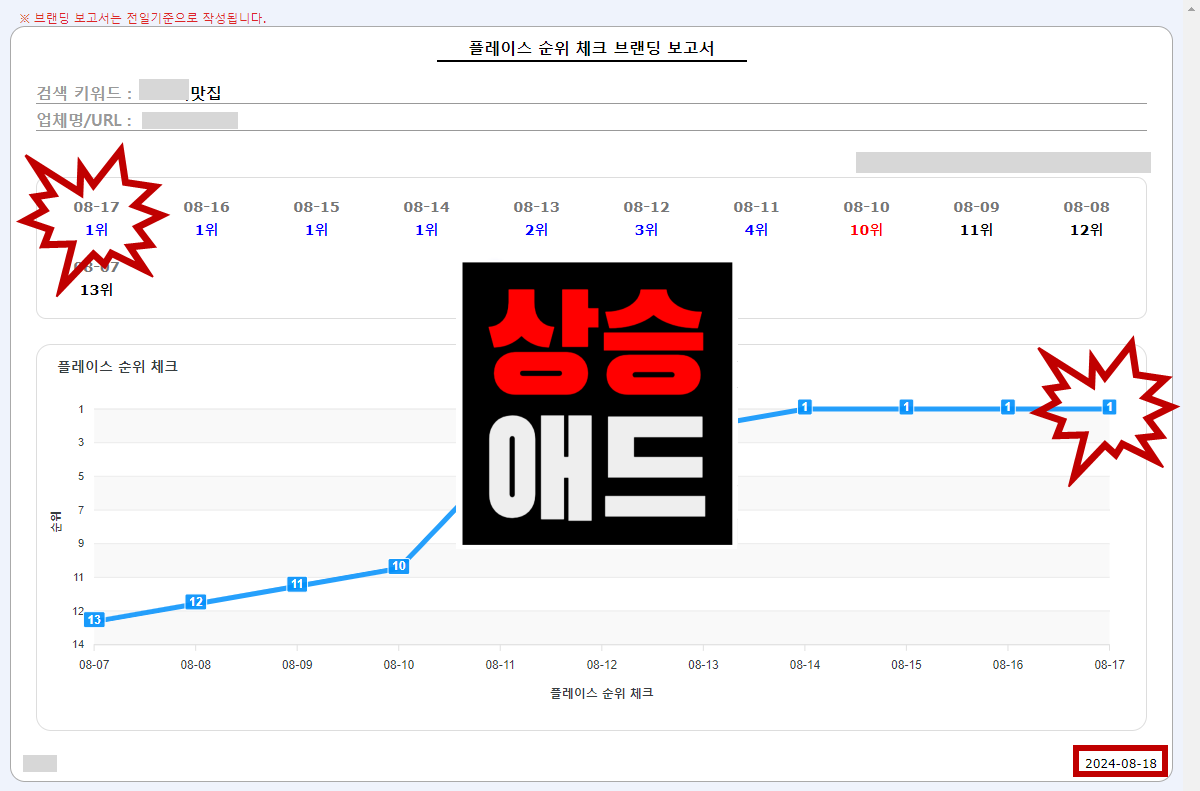Select the rank 1 data point above 08-17

pos(1109,407)
